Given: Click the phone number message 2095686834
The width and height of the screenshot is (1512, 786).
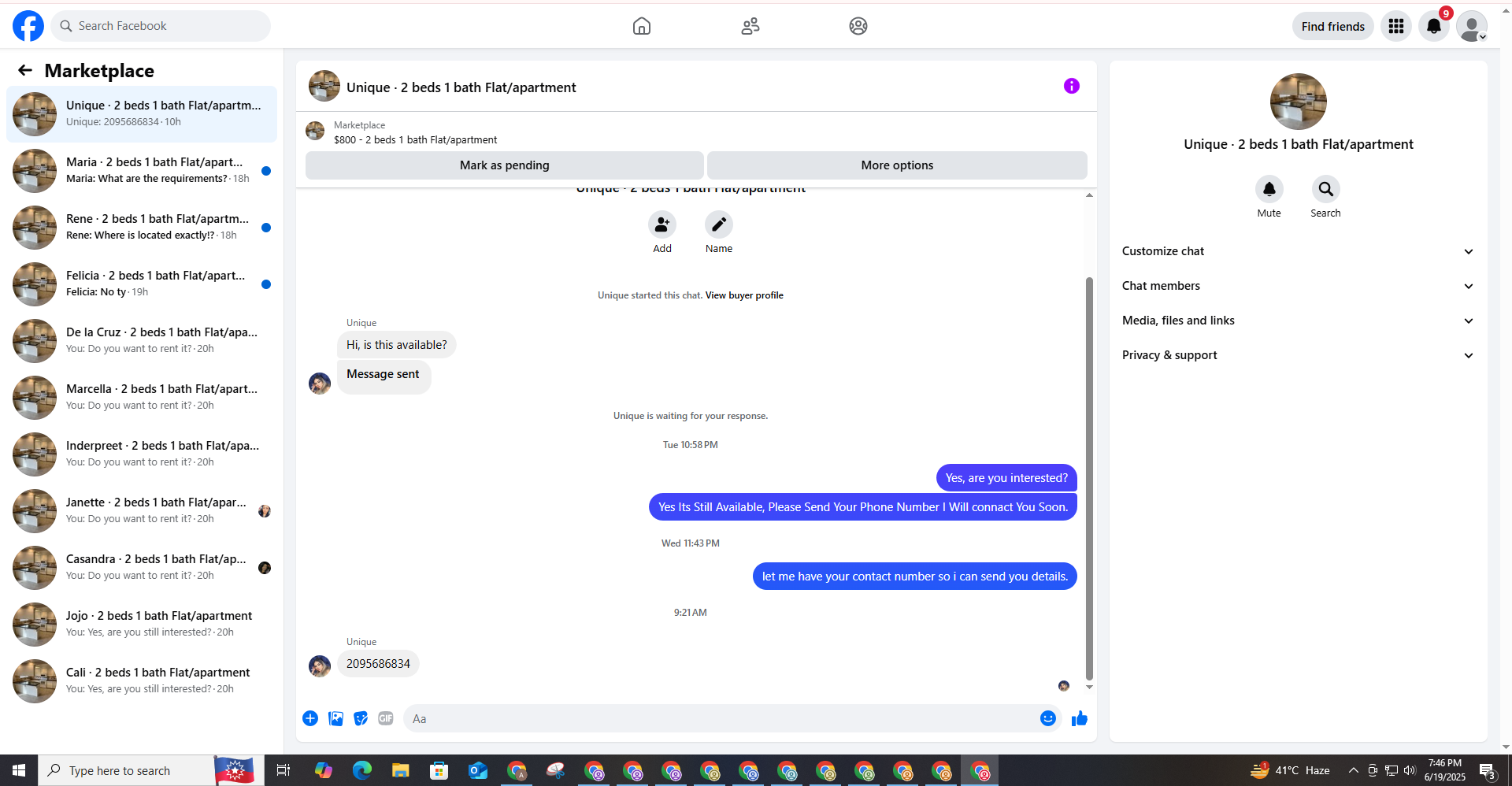Looking at the screenshot, I should [x=378, y=664].
